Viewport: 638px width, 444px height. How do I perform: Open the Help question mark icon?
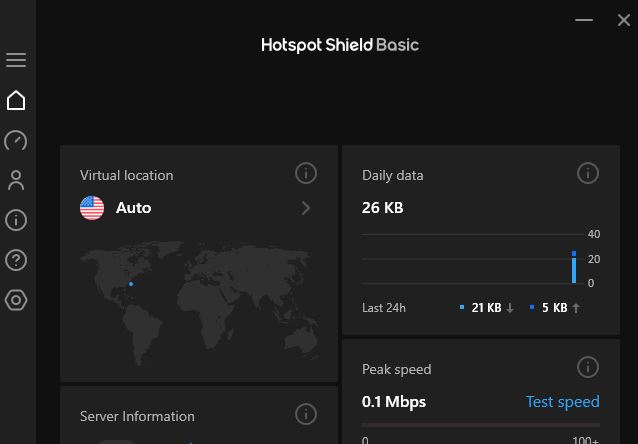pyautogui.click(x=16, y=260)
